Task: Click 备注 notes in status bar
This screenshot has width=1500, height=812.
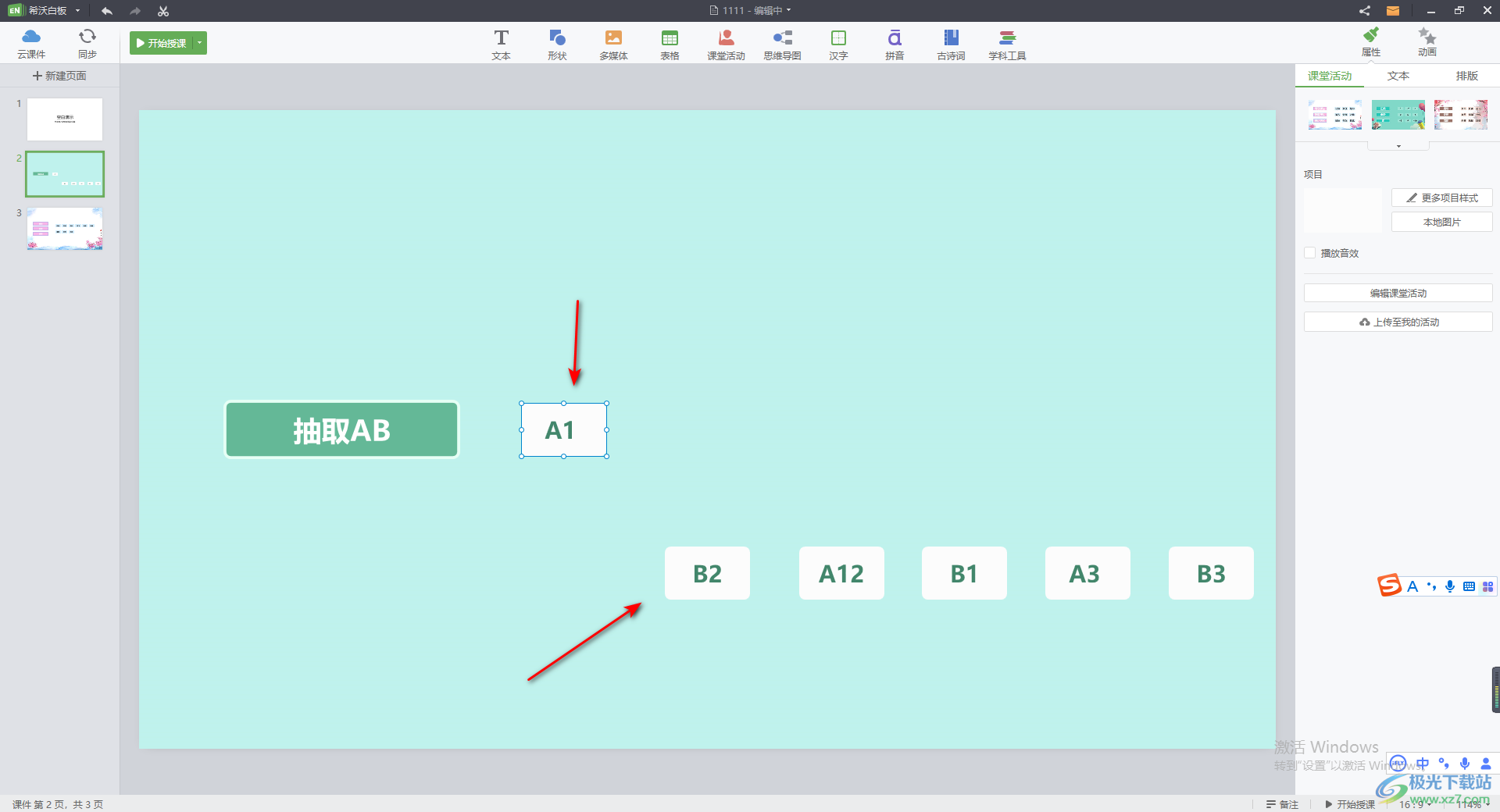Action: coord(1282,804)
